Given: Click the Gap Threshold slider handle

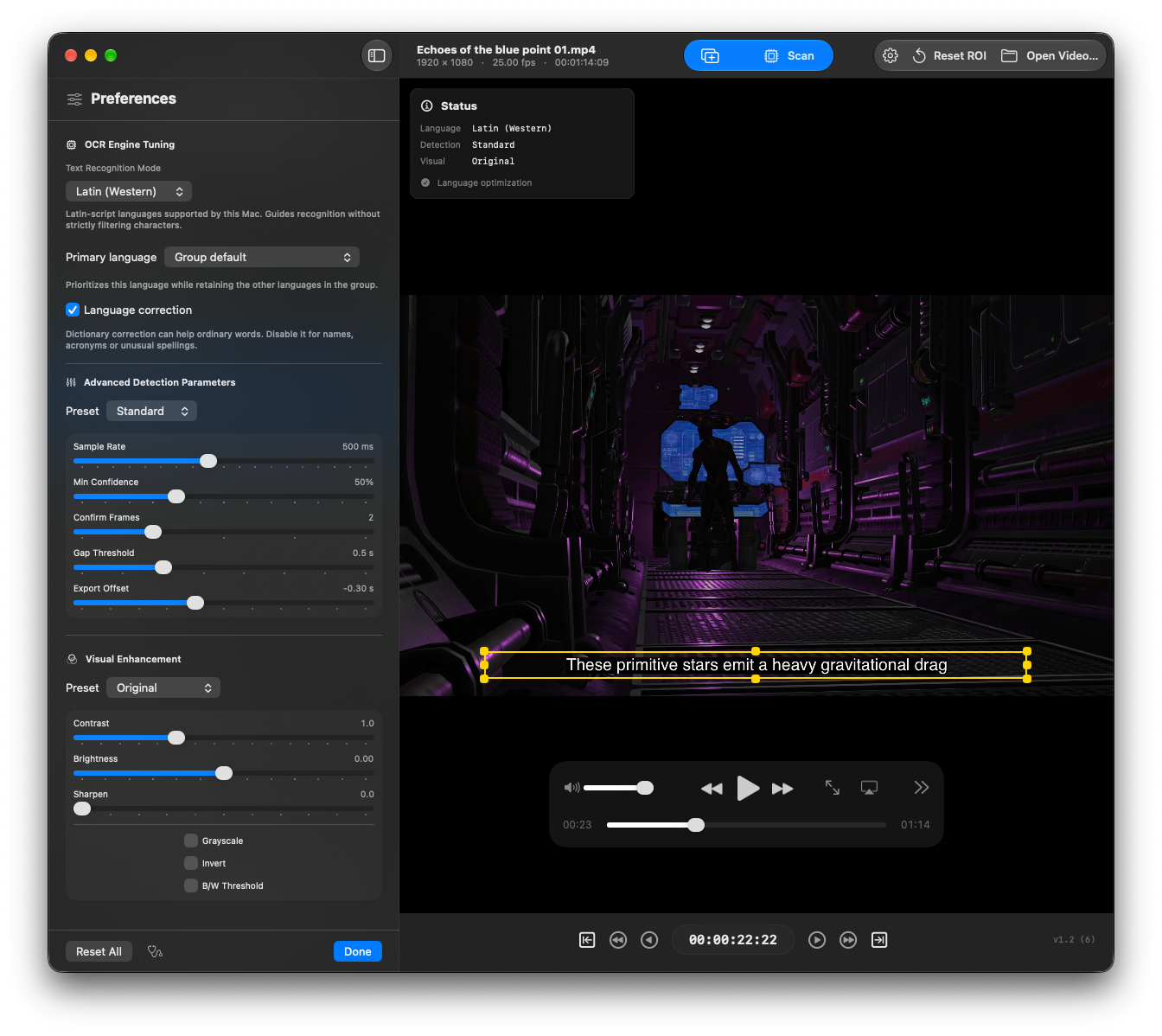Looking at the screenshot, I should point(163,567).
